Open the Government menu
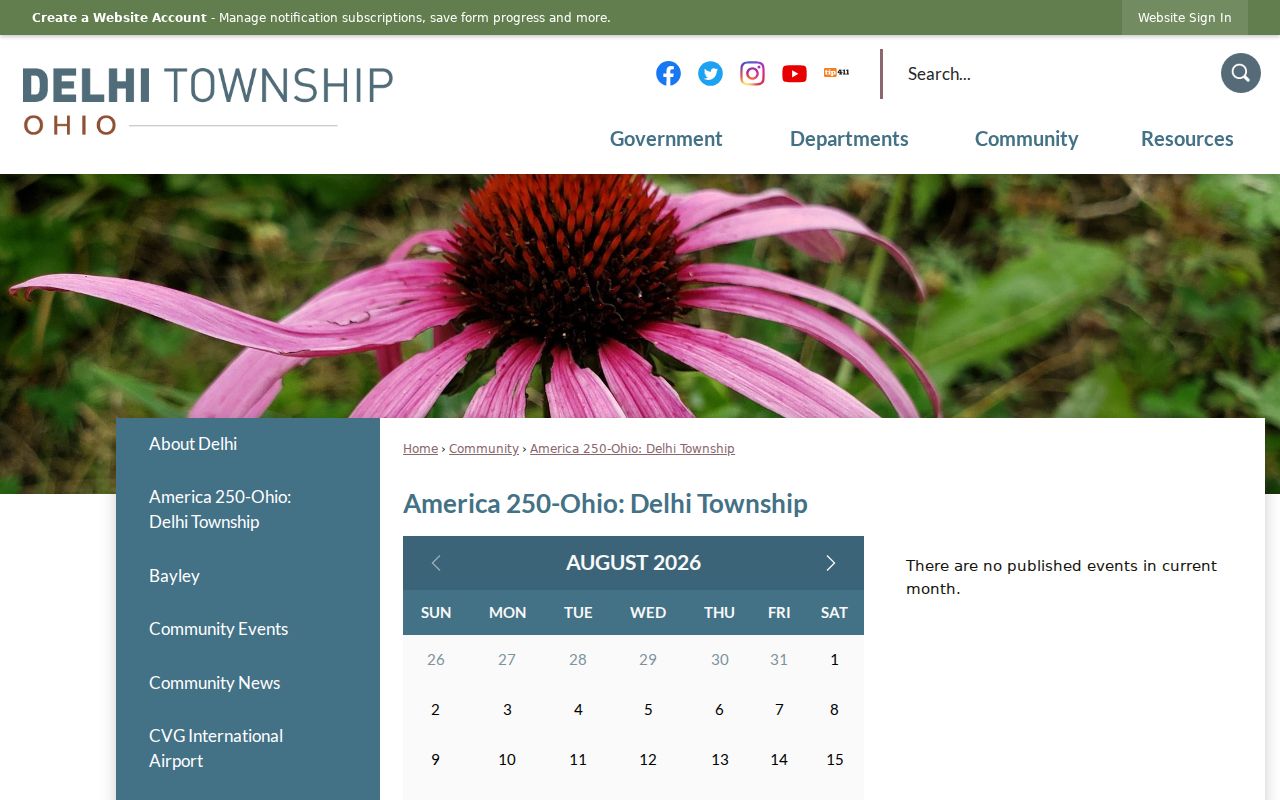Viewport: 1280px width, 800px height. pos(666,139)
